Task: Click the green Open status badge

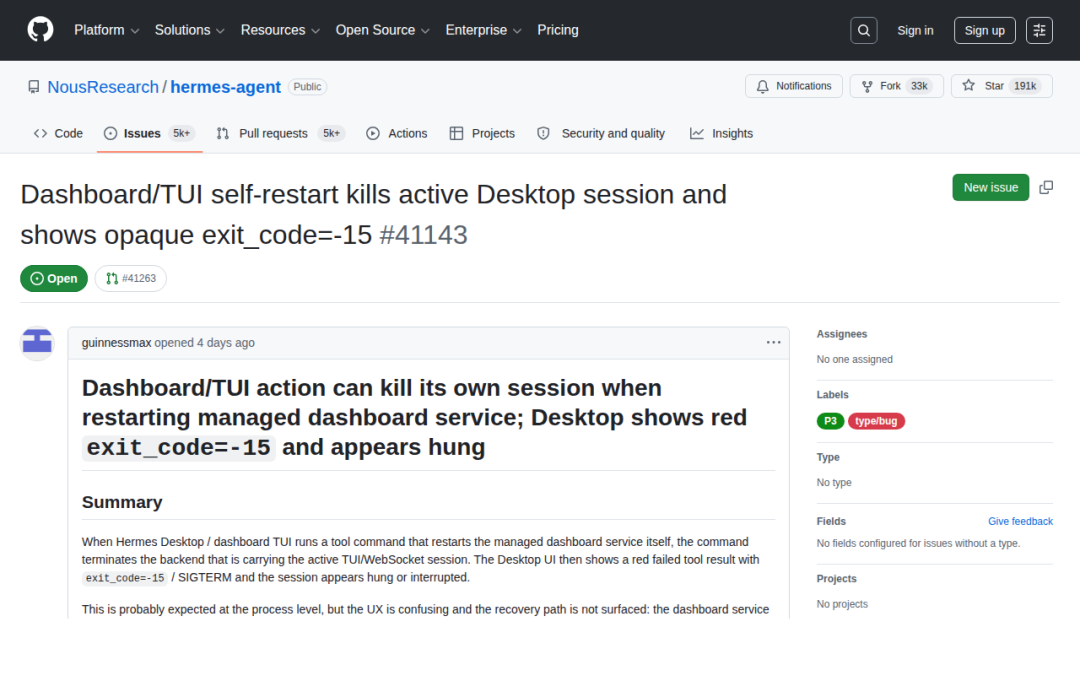Action: click(x=54, y=278)
